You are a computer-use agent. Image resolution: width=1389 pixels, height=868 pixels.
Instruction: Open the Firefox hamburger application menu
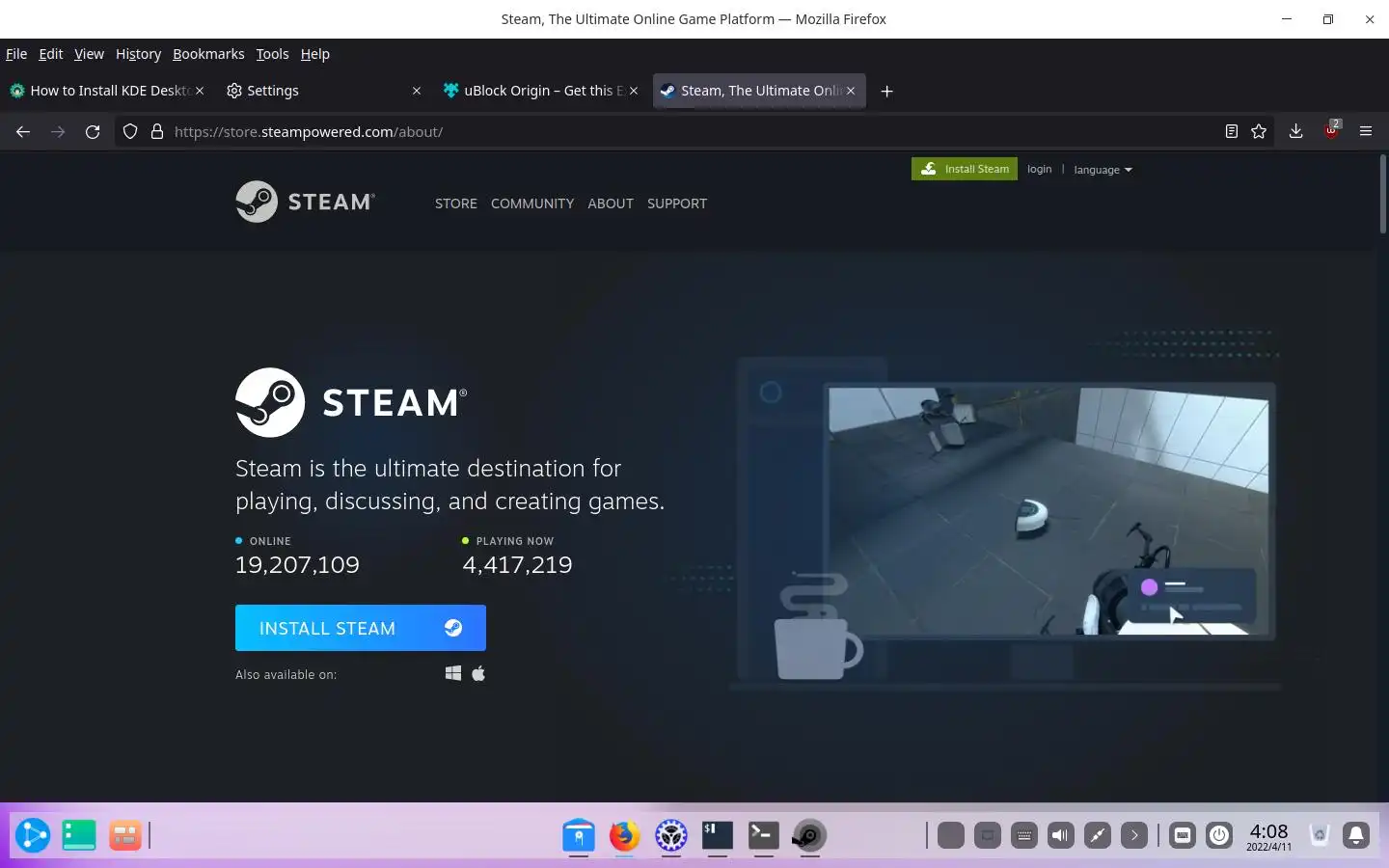click(x=1366, y=132)
